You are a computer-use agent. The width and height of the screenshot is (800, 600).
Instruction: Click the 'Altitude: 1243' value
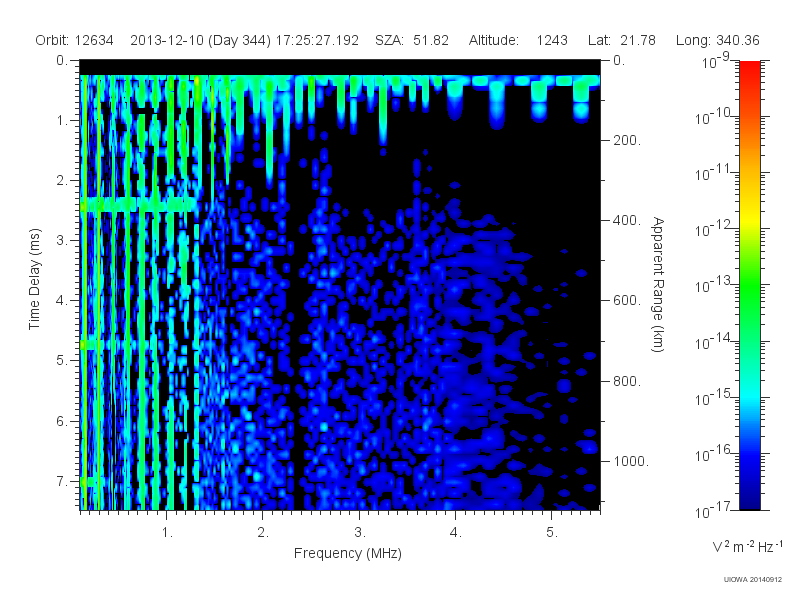point(518,40)
